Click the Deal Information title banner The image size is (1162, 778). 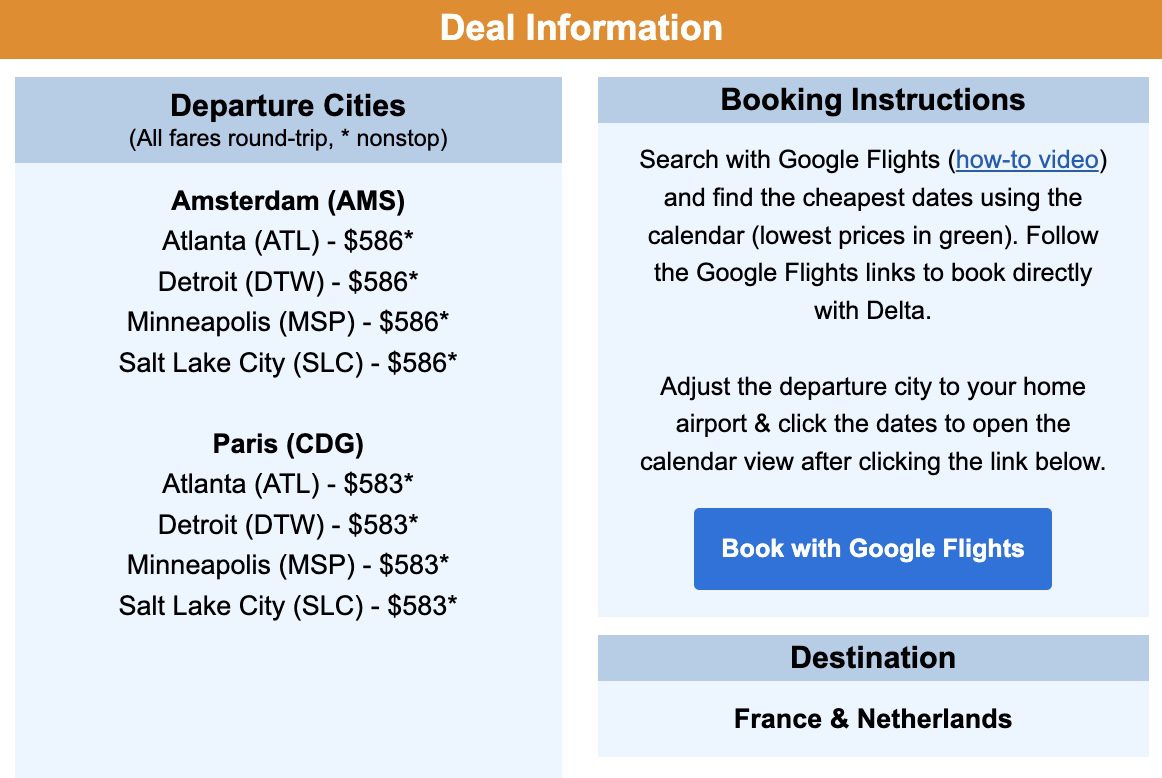pyautogui.click(x=581, y=28)
